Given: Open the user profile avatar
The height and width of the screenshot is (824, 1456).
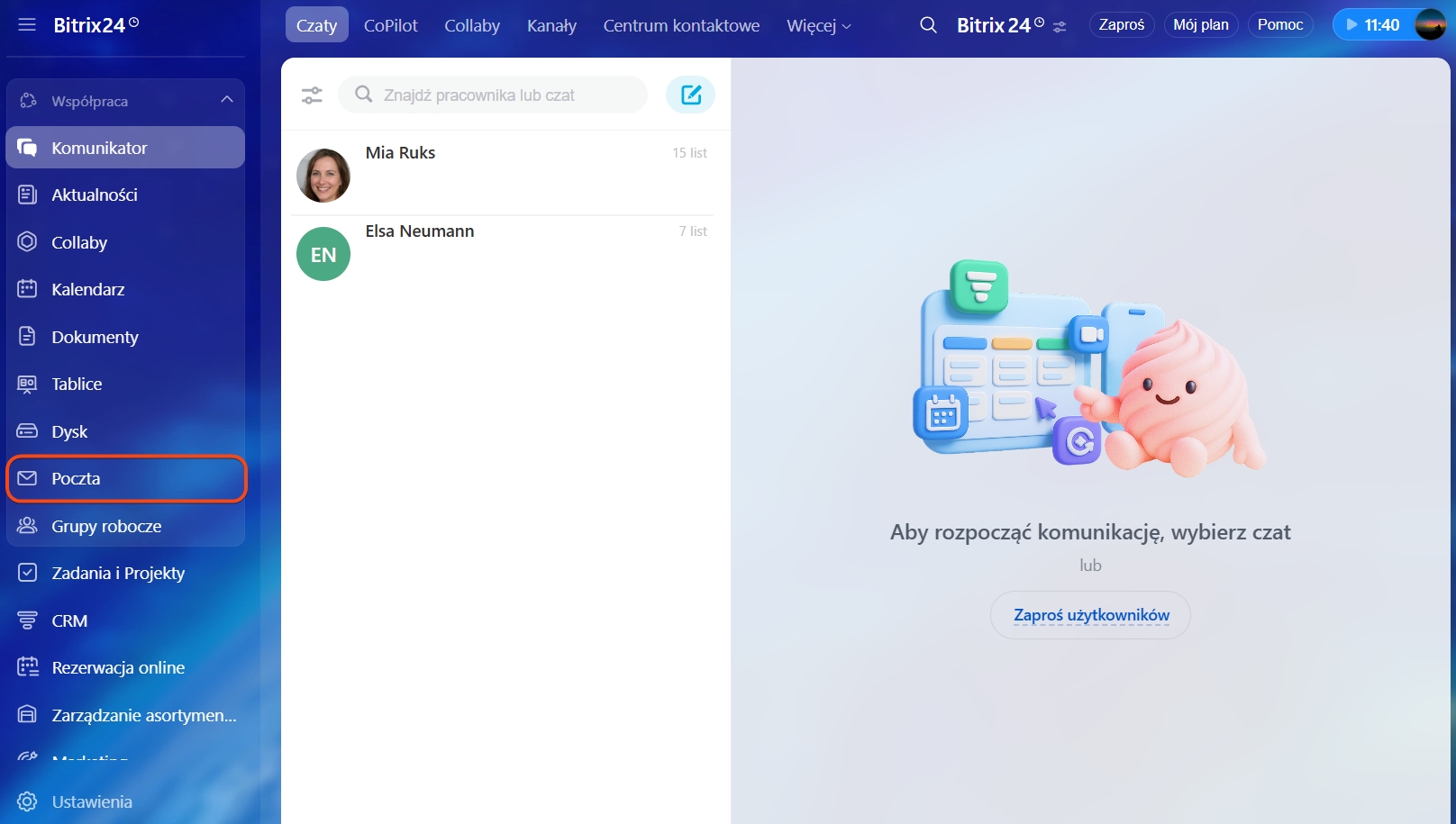Looking at the screenshot, I should 1430,24.
